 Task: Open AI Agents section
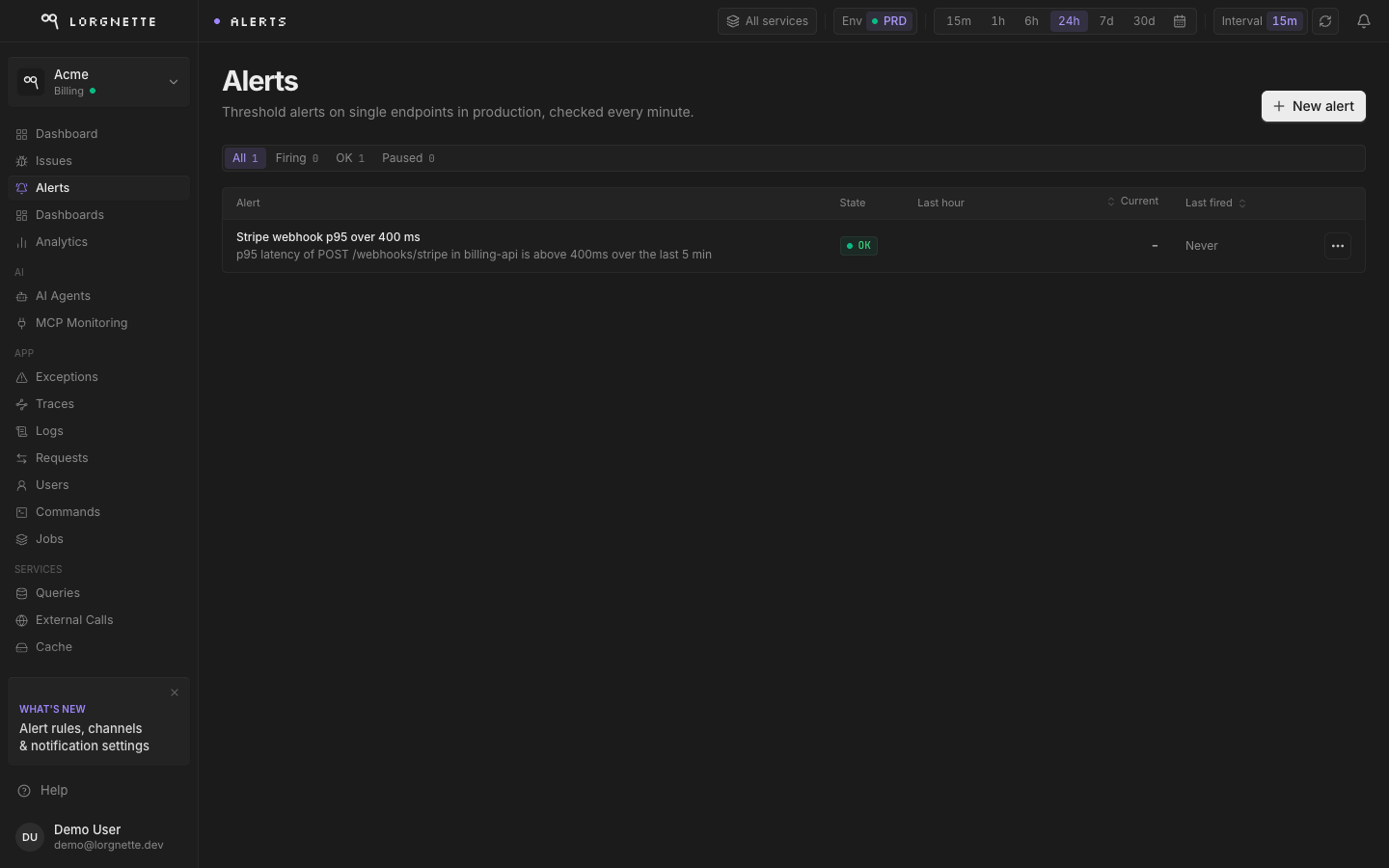98,296
